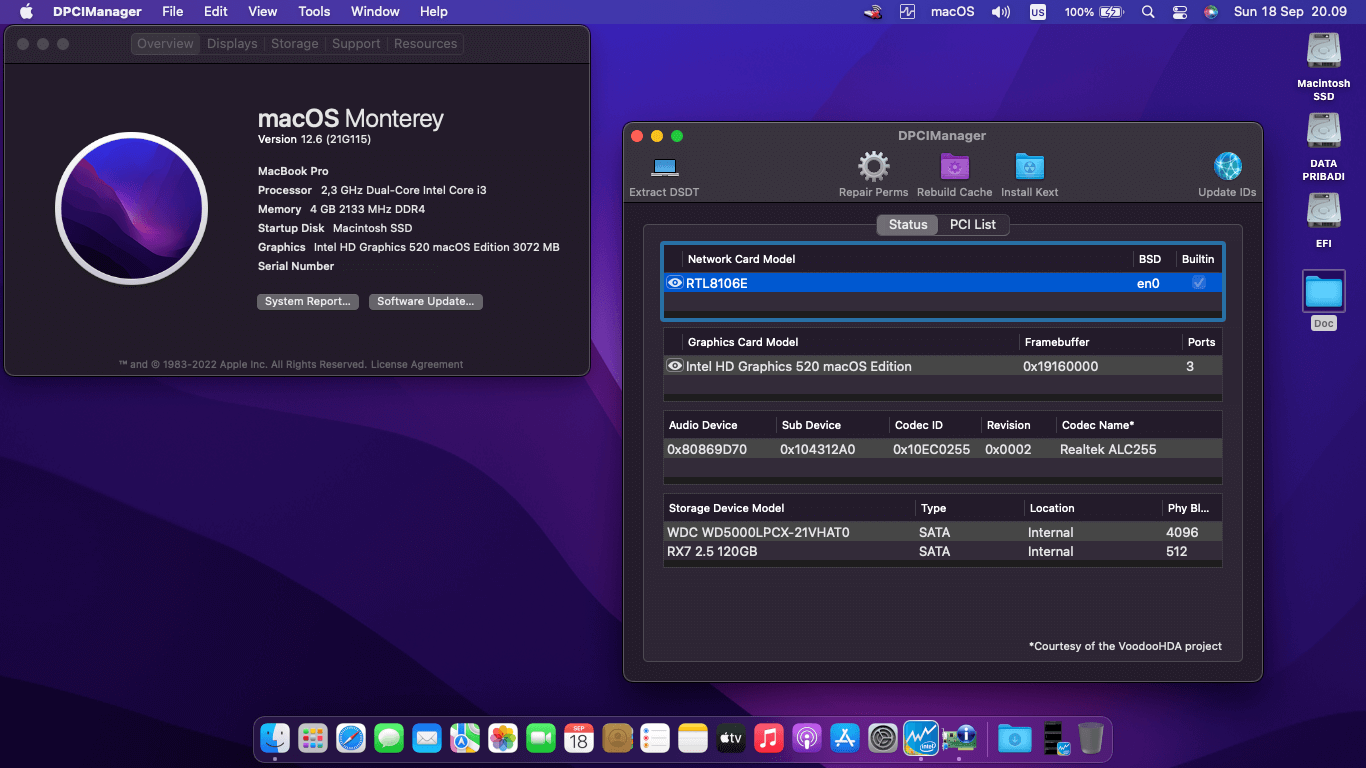Open the Storage tab in About This Mac
This screenshot has height=768, width=1366.
click(x=294, y=44)
